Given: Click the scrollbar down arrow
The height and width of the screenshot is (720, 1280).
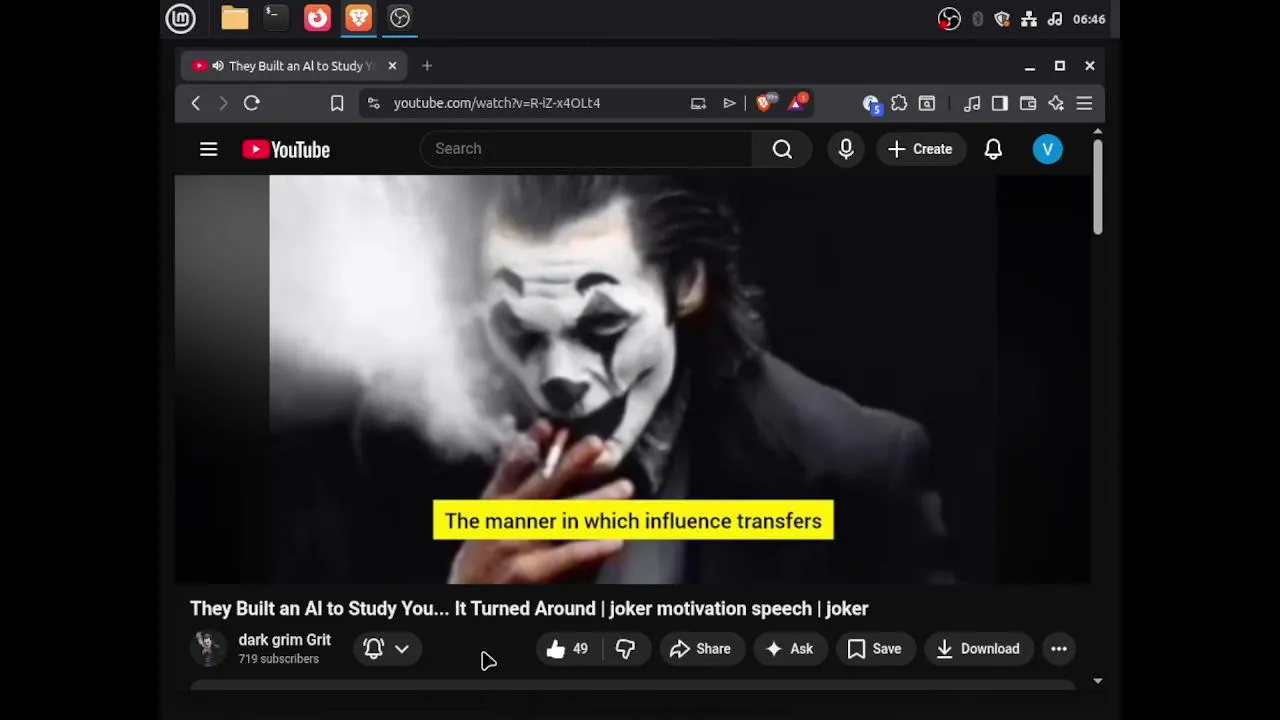Looking at the screenshot, I should coord(1097,681).
